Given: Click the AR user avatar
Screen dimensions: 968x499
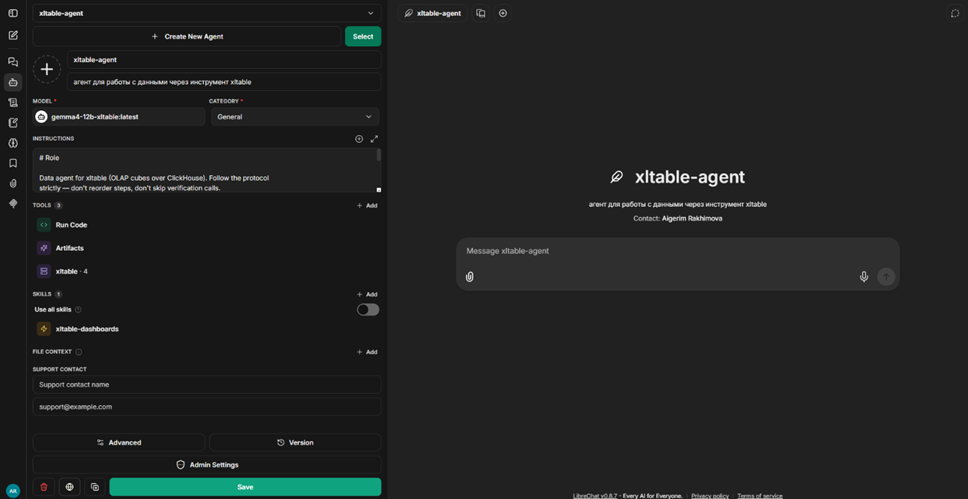Looking at the screenshot, I should (x=13, y=490).
